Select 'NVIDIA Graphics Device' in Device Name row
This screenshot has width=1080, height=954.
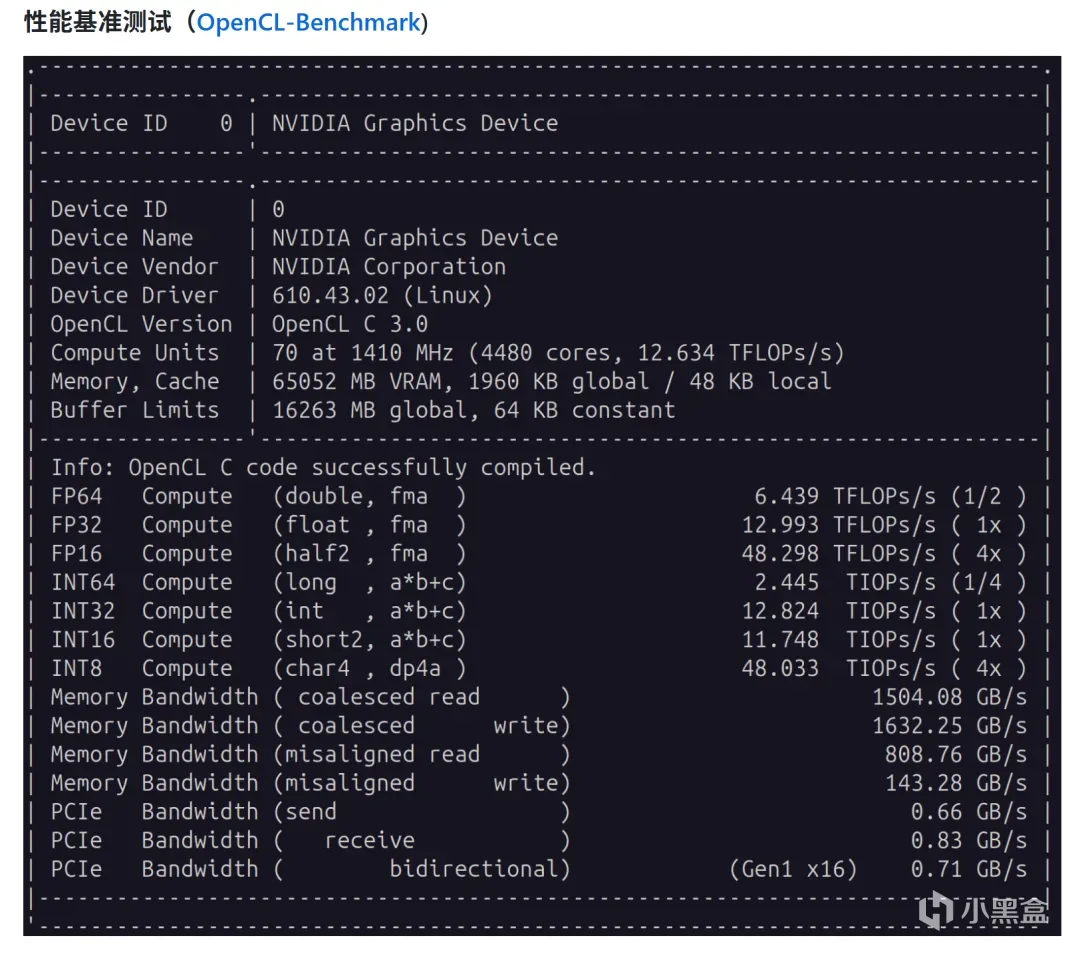click(415, 238)
